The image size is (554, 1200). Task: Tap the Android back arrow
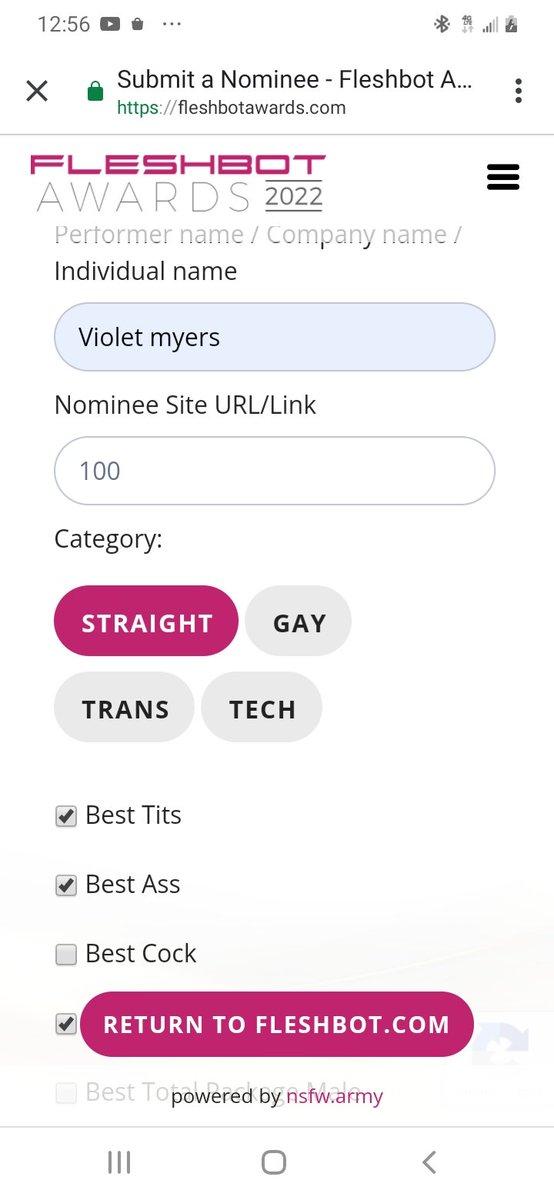click(429, 1162)
